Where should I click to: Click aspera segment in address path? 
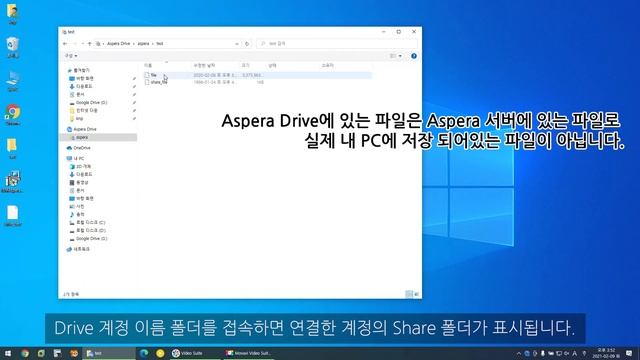(143, 44)
